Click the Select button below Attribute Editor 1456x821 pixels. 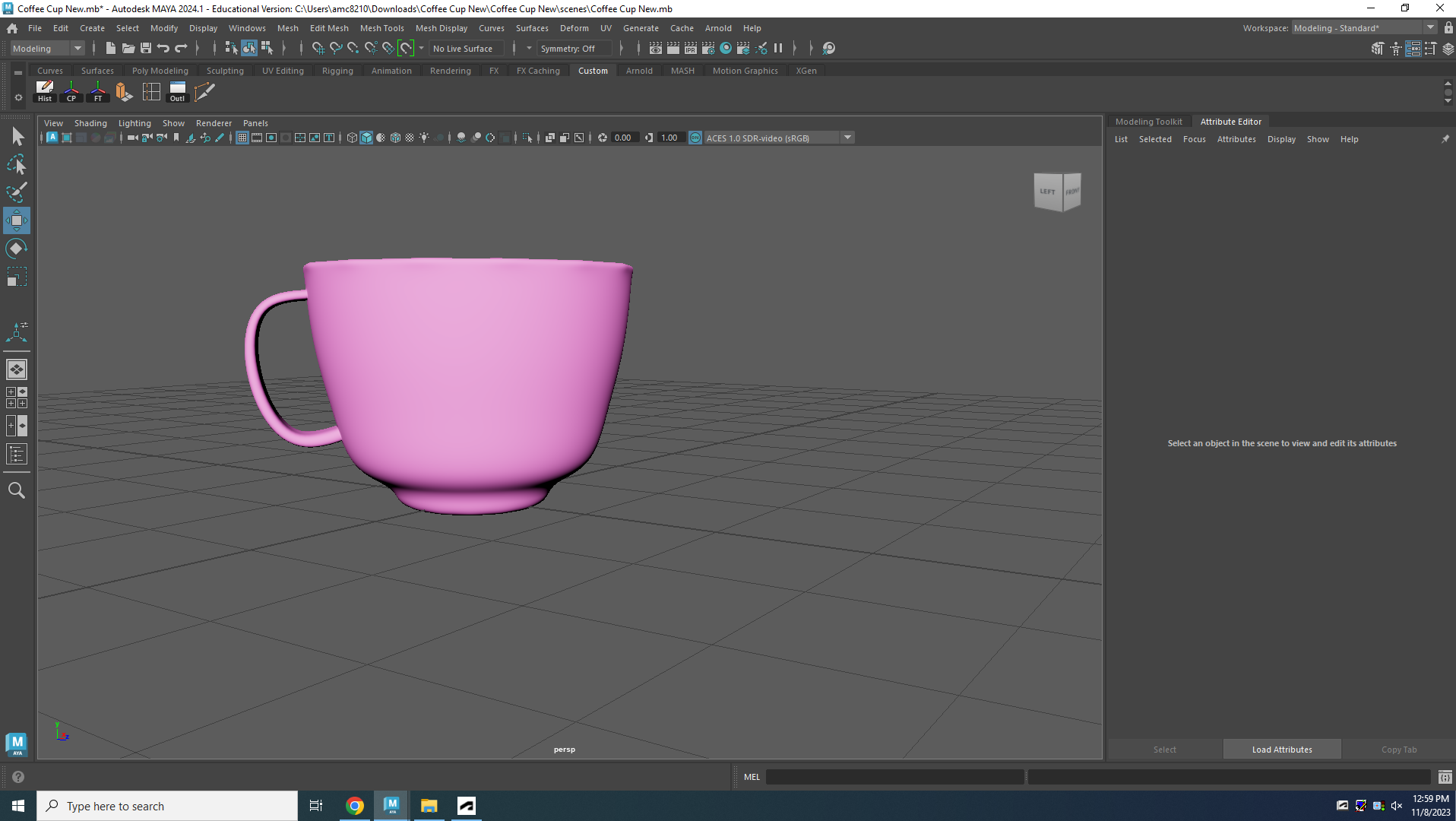pyautogui.click(x=1163, y=749)
